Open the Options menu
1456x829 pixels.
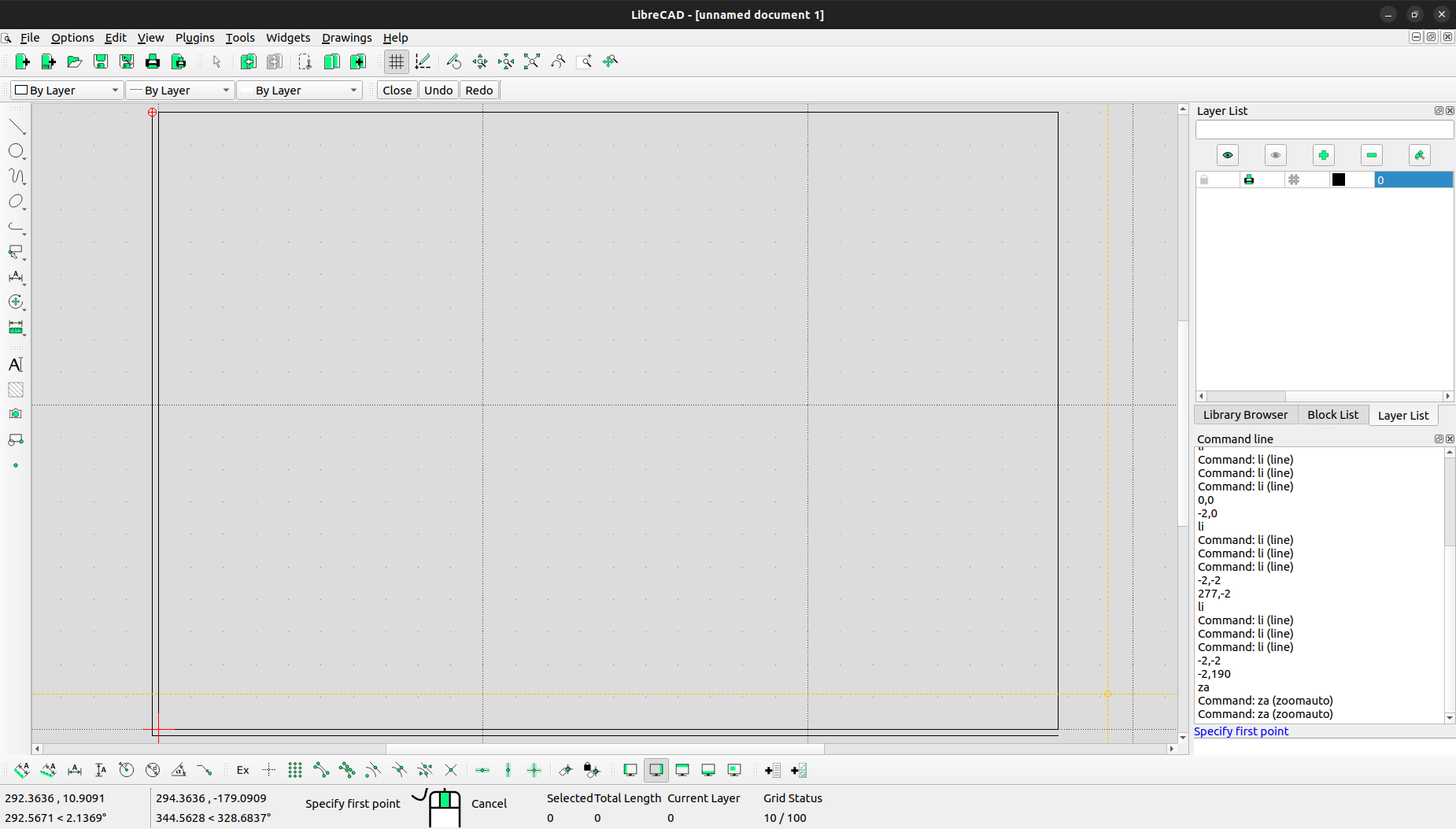coord(72,38)
